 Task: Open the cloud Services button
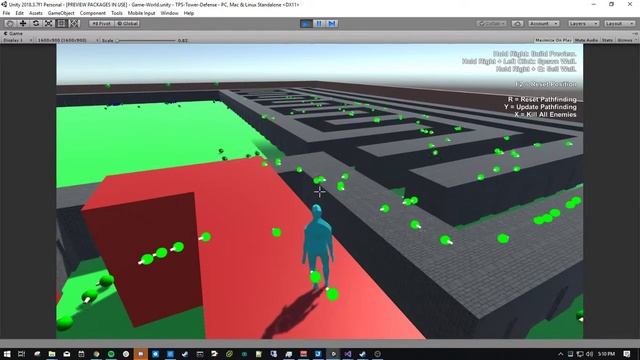tap(518, 24)
